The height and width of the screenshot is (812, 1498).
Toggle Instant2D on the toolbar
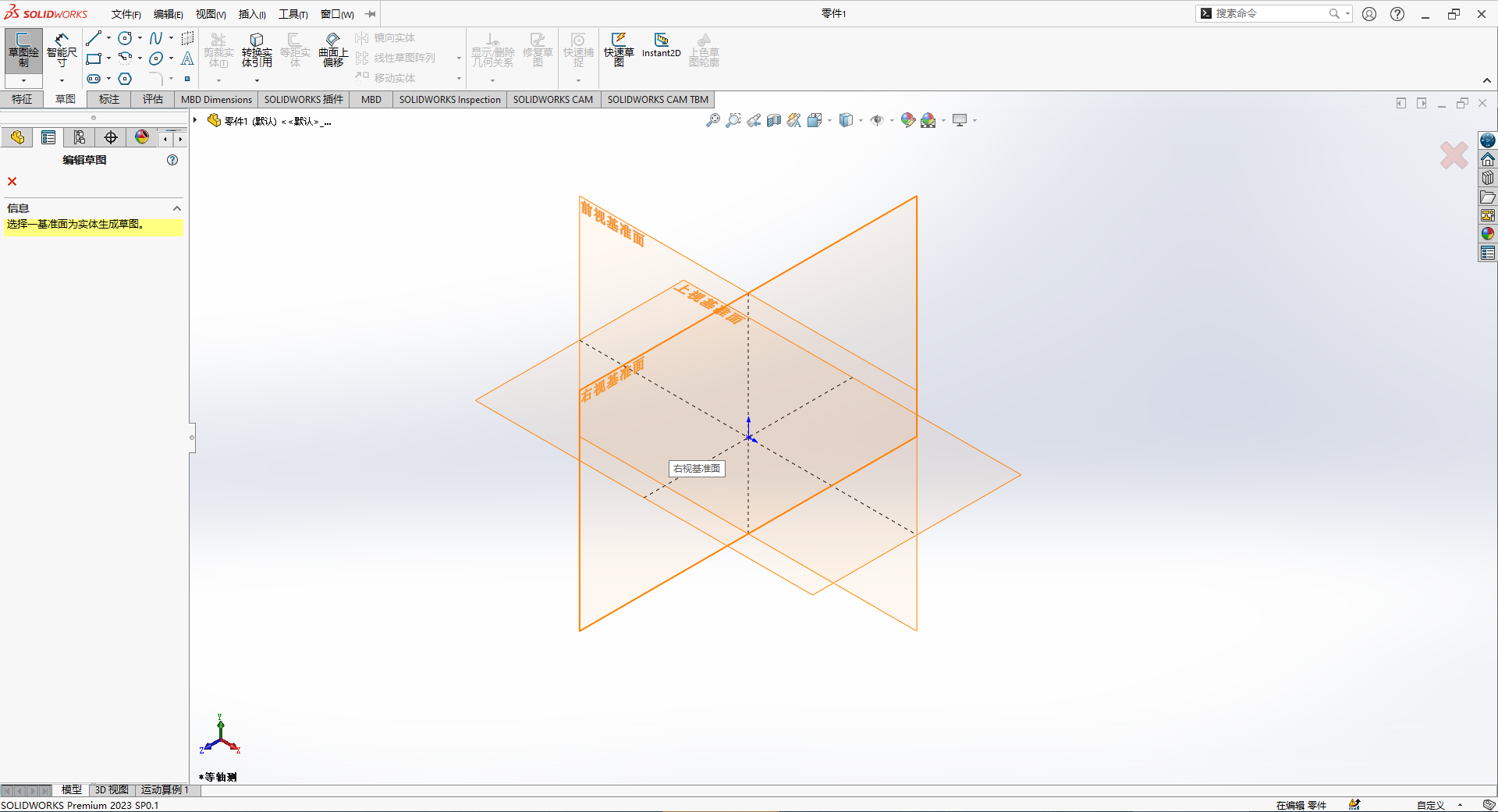(x=661, y=47)
